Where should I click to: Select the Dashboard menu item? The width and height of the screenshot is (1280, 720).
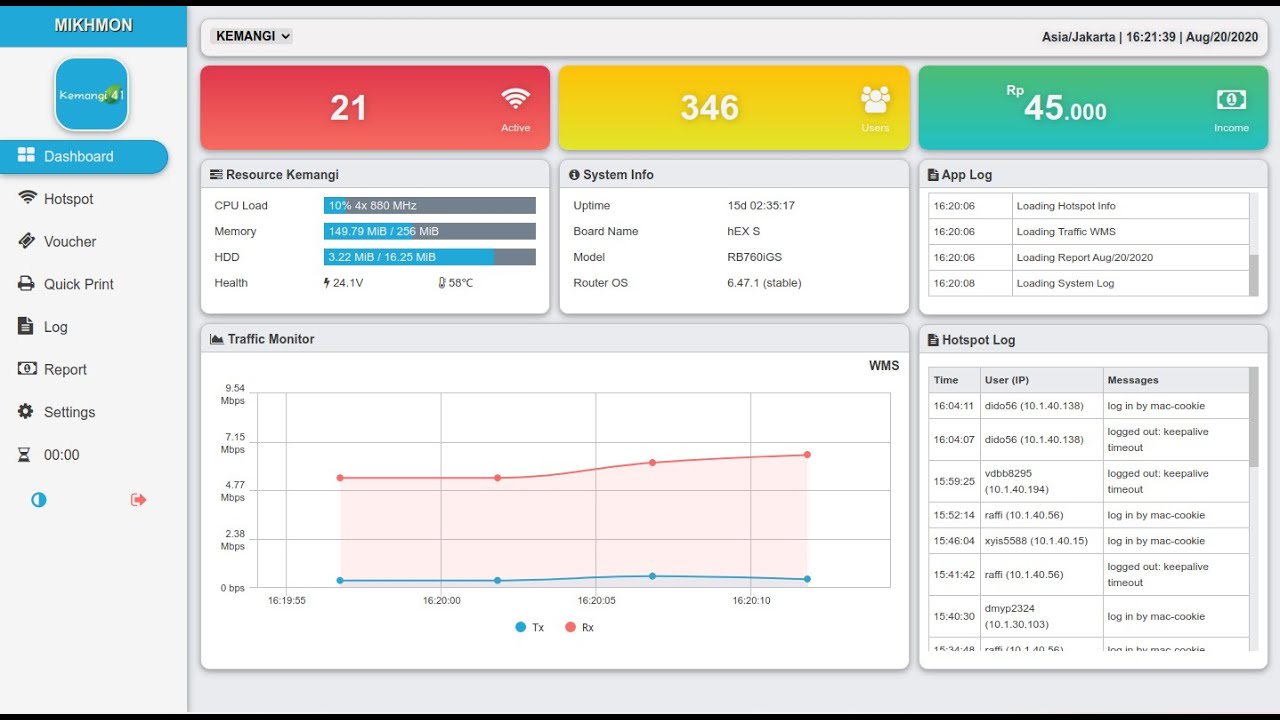pyautogui.click(x=84, y=156)
